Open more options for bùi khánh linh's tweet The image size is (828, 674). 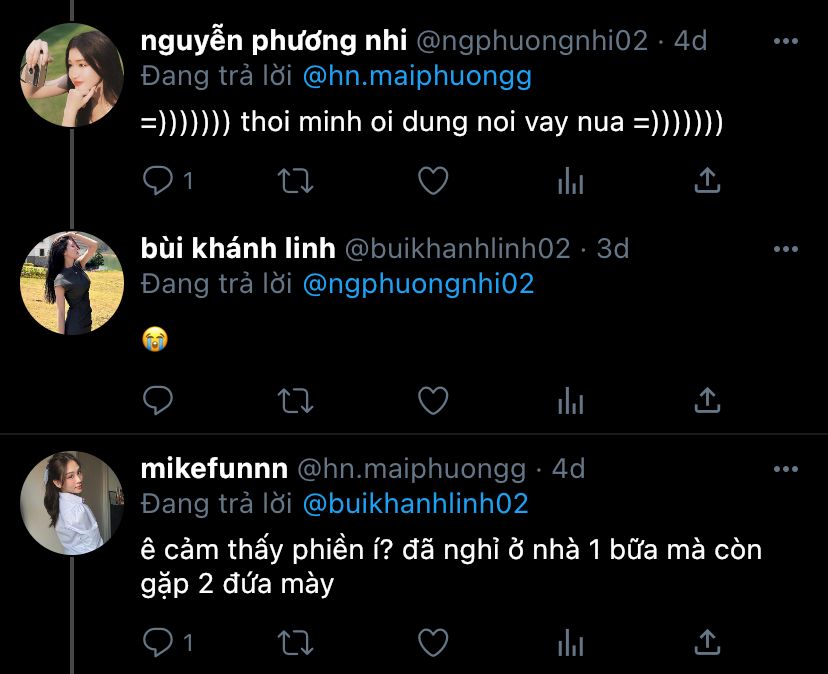click(x=785, y=249)
